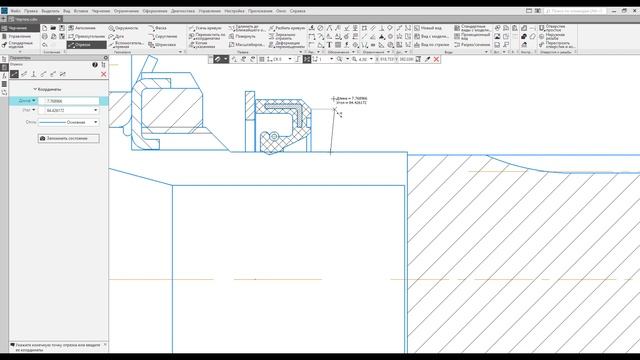Click the Отверстие простое tool

coord(552,28)
